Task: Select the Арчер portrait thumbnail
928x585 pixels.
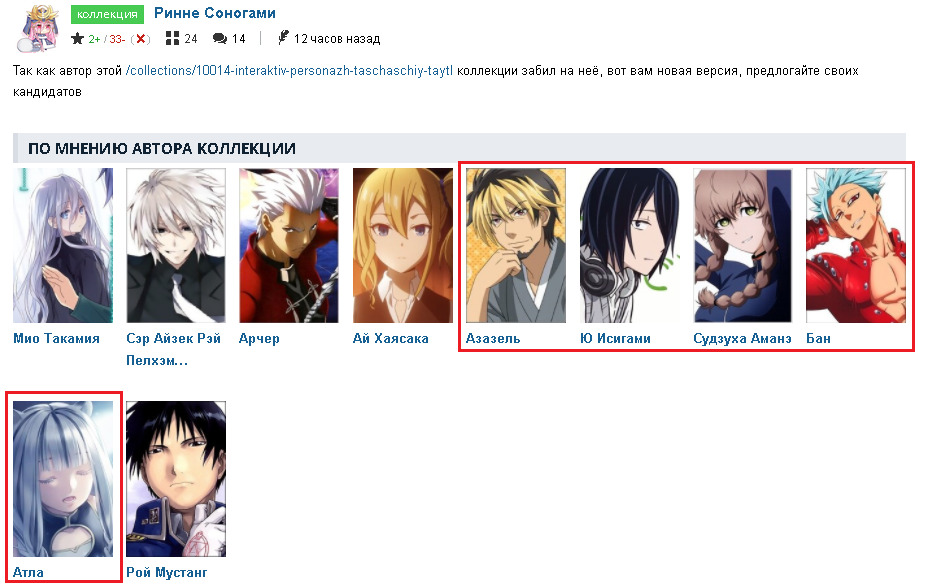Action: [x=289, y=246]
